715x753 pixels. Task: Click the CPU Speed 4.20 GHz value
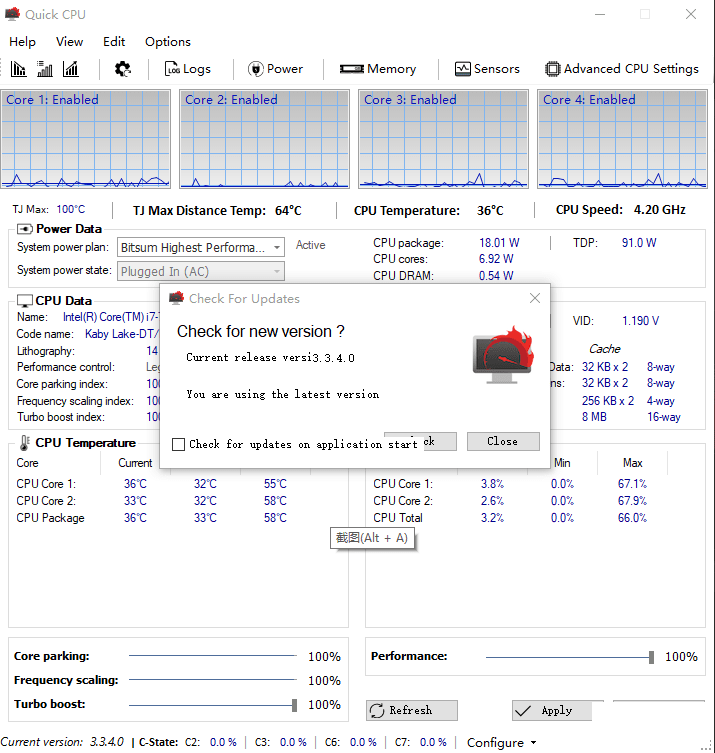point(660,210)
